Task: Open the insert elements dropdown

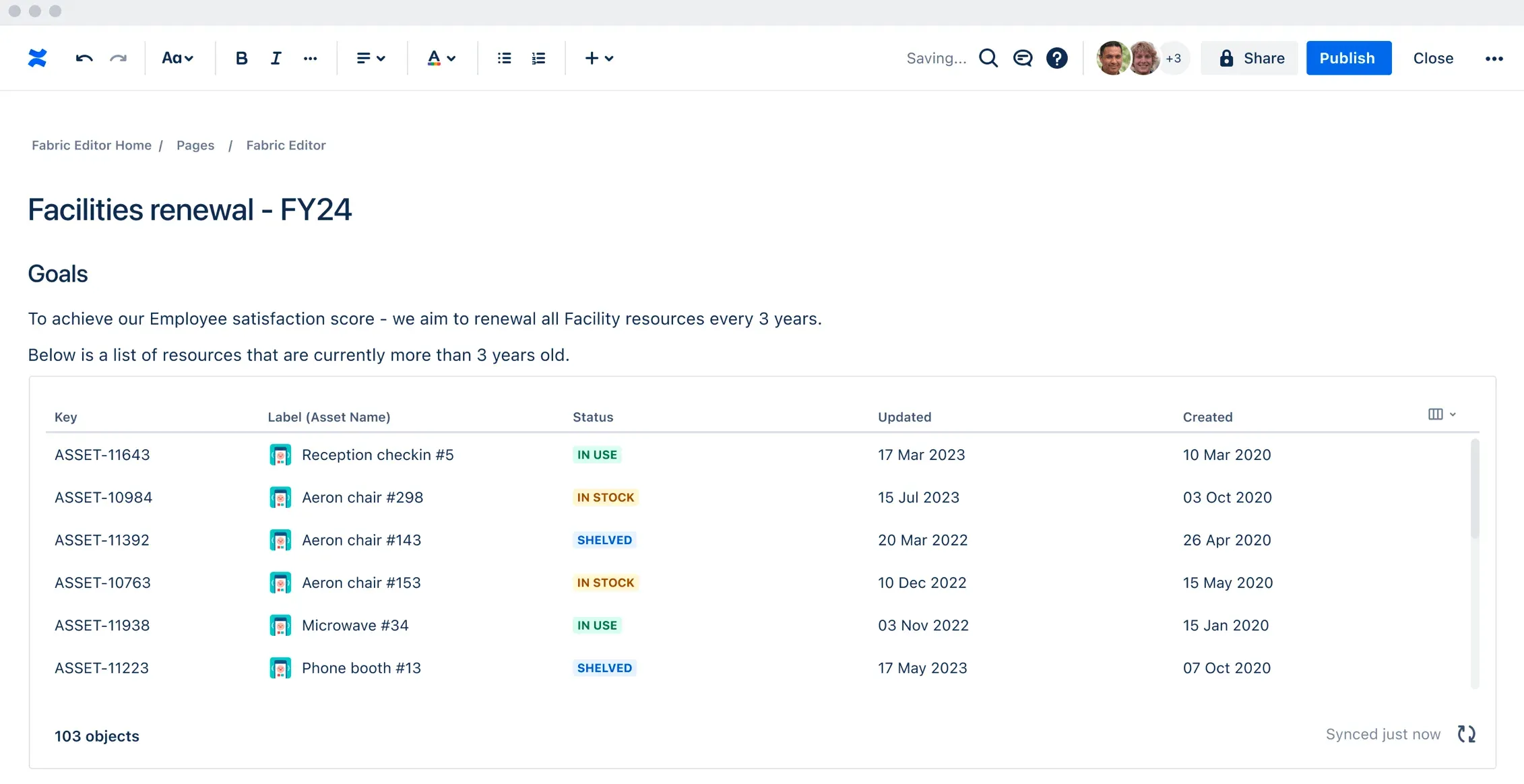Action: click(599, 58)
